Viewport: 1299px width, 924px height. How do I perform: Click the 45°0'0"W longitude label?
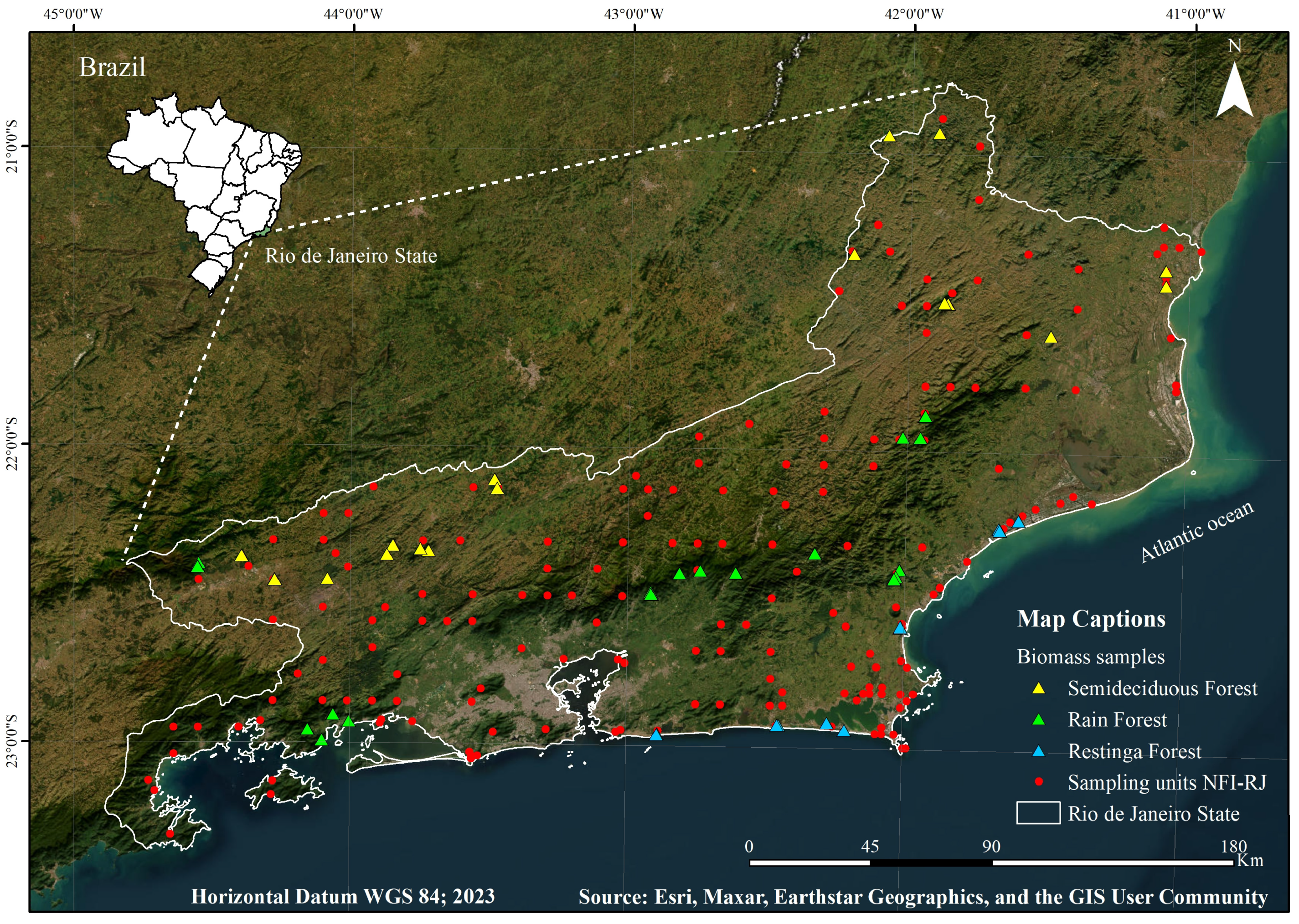point(73,14)
